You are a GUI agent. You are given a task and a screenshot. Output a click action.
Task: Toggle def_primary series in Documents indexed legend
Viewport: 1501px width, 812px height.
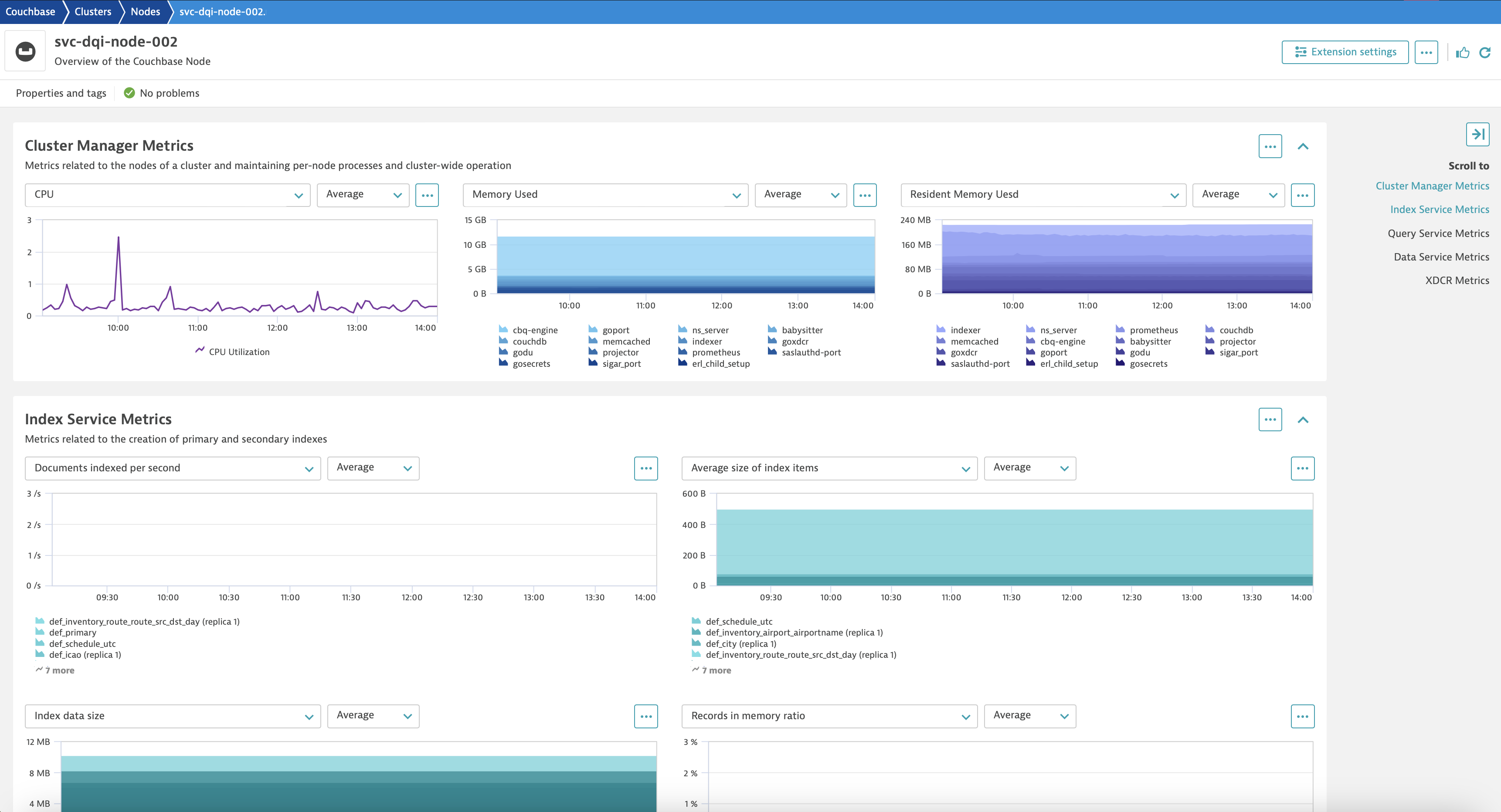point(73,633)
